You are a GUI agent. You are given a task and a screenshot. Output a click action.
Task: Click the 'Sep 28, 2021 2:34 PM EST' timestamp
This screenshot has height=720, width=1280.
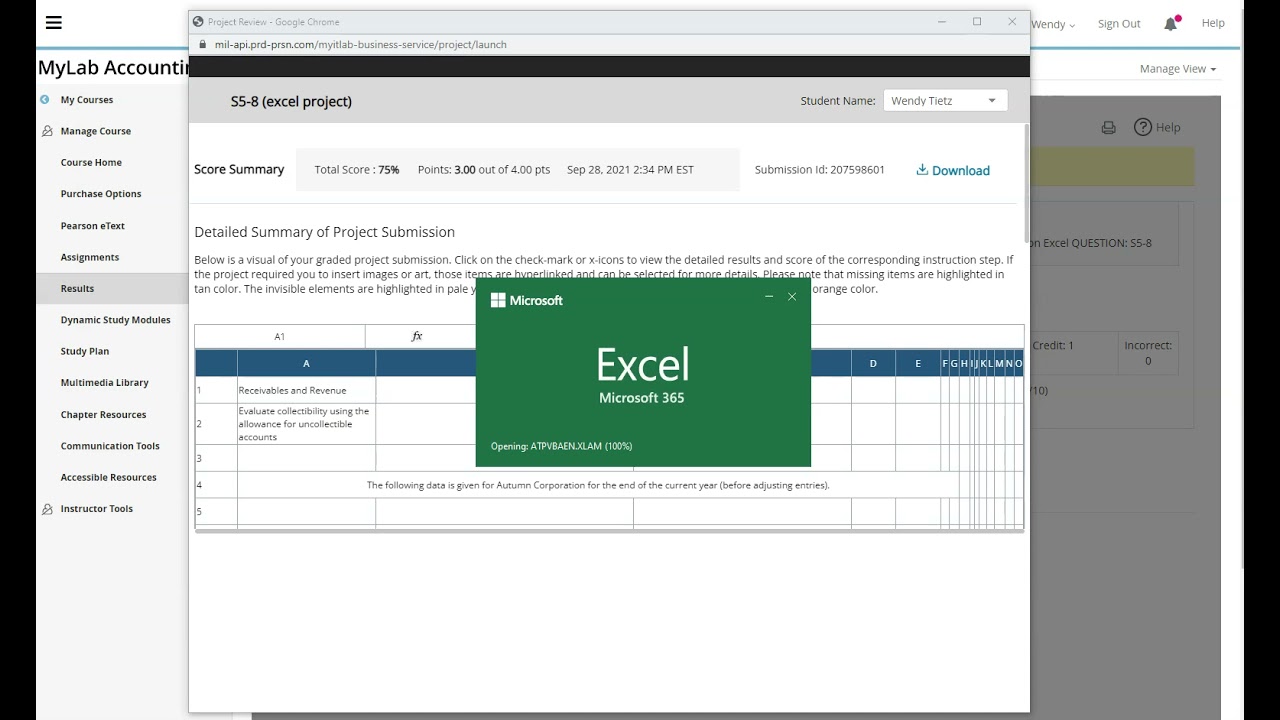coord(630,170)
